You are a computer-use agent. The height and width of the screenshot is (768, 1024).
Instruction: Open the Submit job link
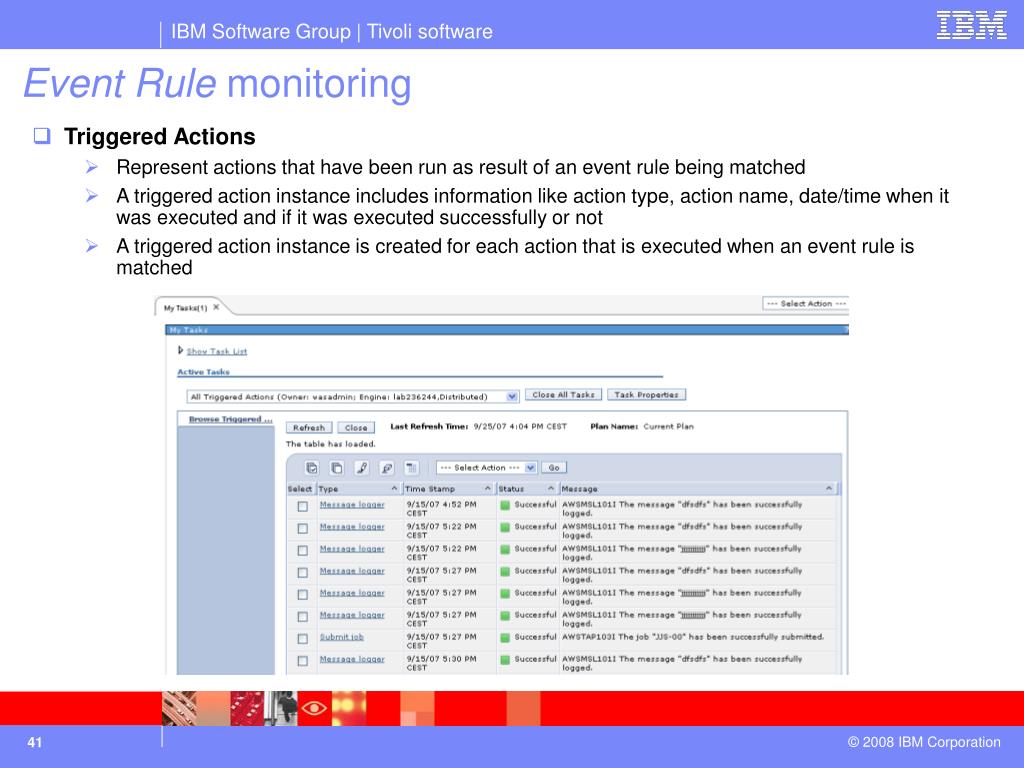(342, 637)
